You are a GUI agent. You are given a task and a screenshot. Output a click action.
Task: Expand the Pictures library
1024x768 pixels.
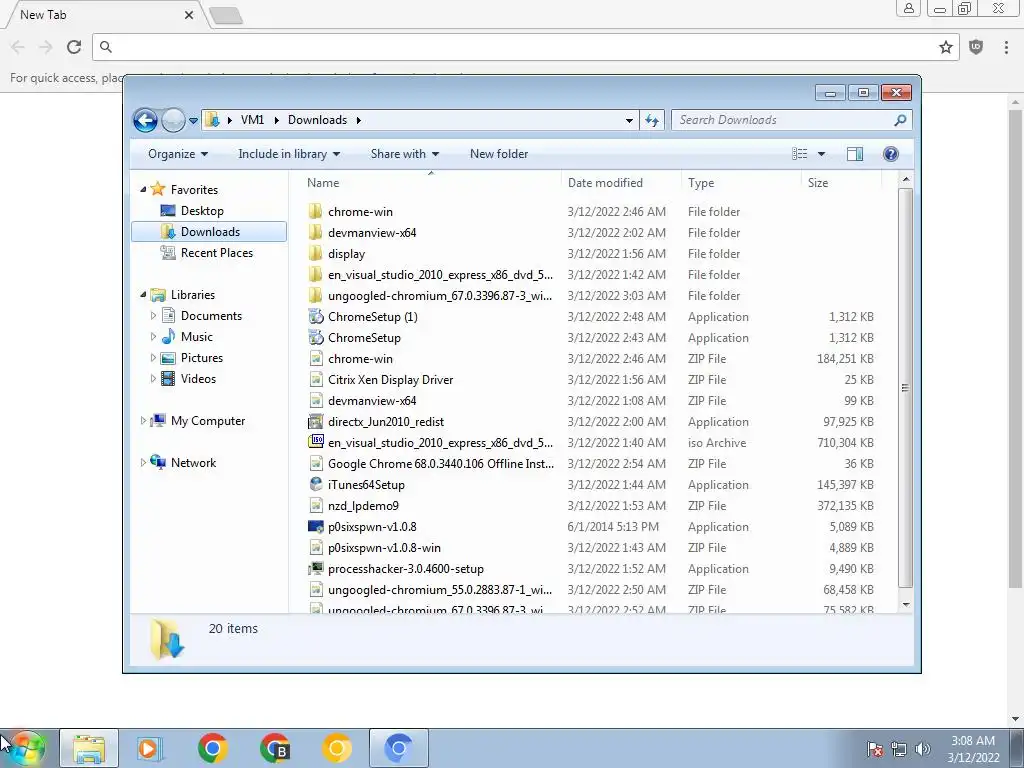tap(153, 358)
